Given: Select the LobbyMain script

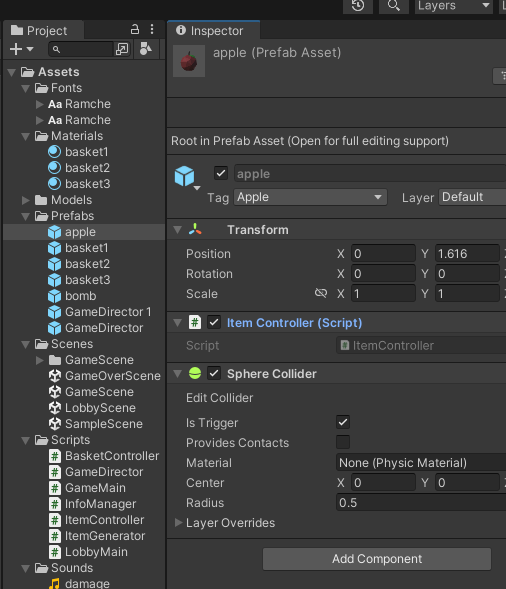Looking at the screenshot, I should point(88,552).
